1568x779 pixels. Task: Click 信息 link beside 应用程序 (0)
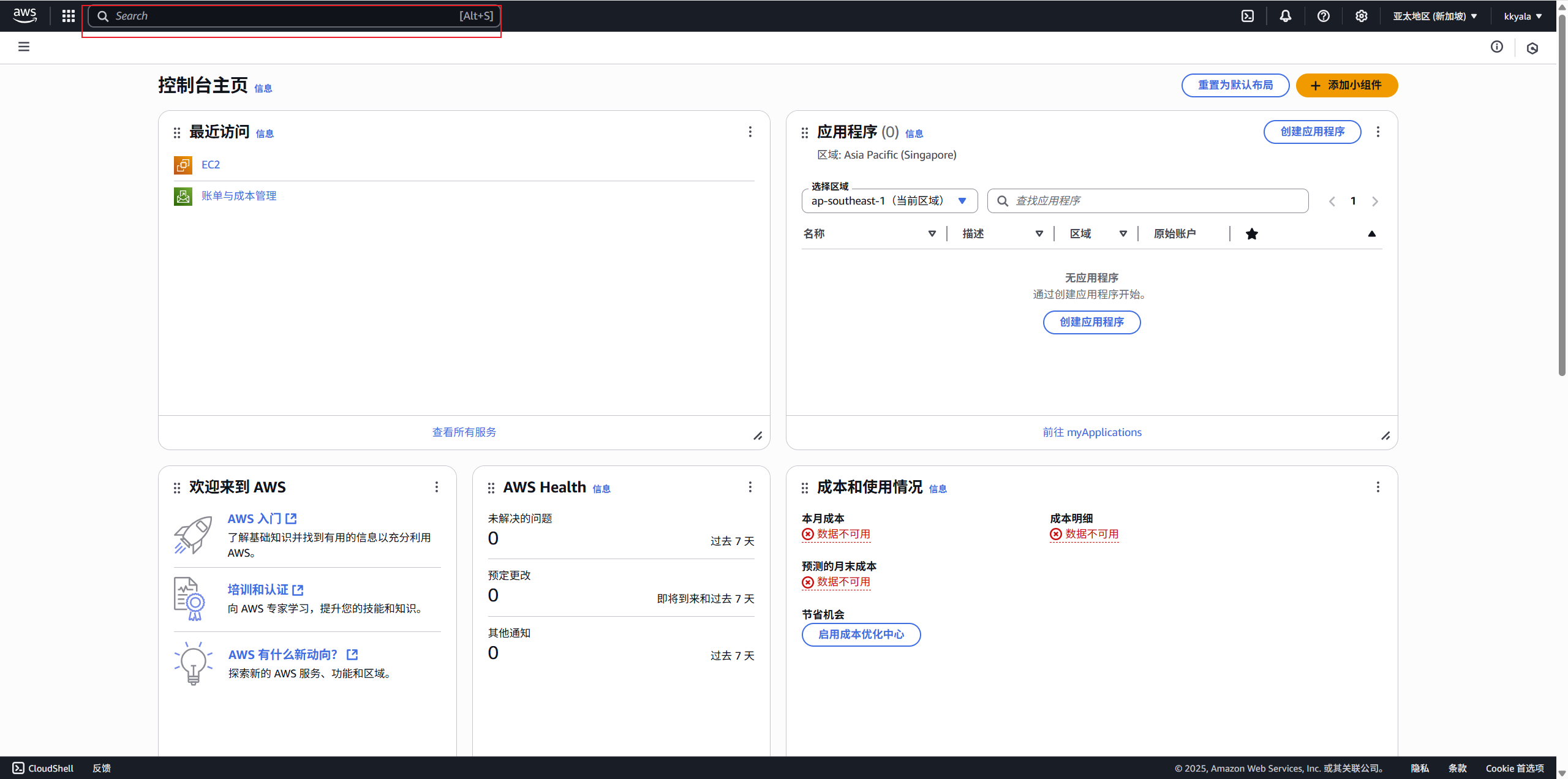tap(914, 134)
